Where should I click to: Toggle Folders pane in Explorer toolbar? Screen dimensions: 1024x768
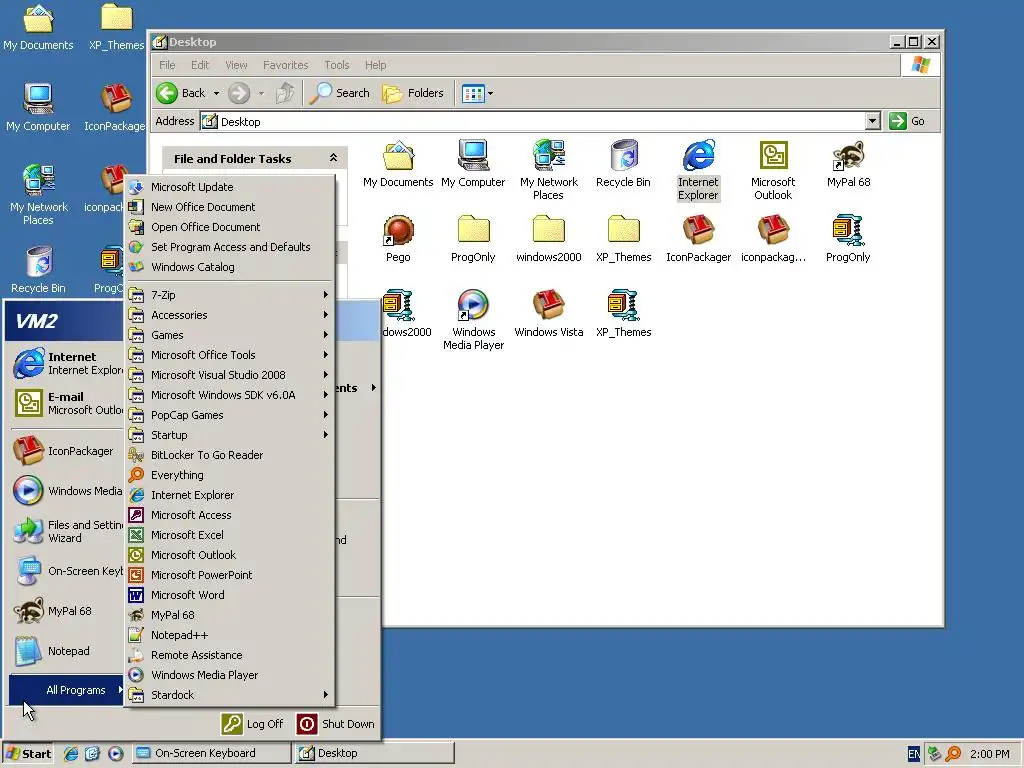[x=413, y=93]
